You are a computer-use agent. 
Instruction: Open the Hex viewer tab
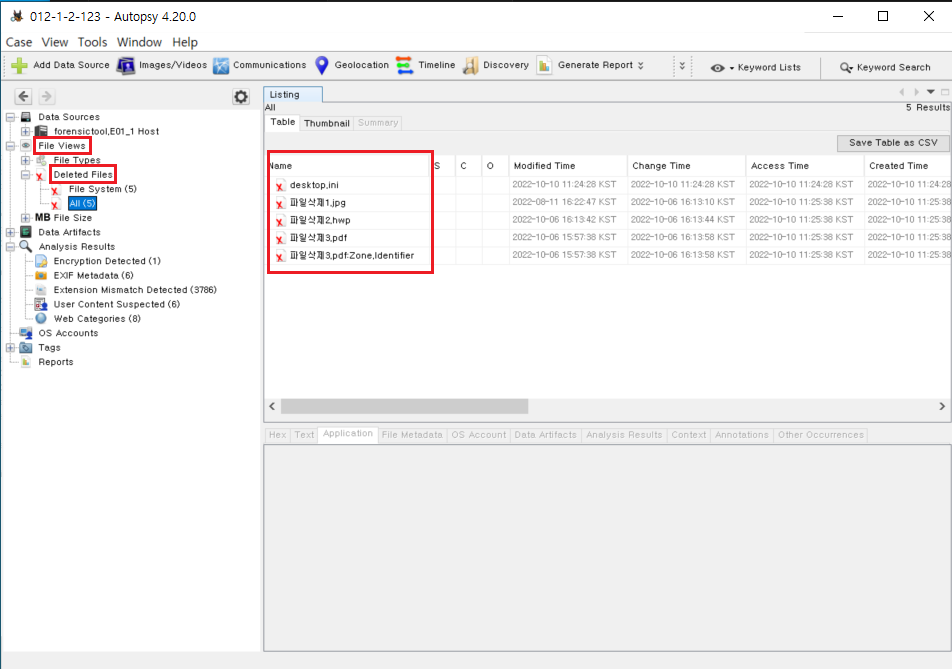pos(277,435)
